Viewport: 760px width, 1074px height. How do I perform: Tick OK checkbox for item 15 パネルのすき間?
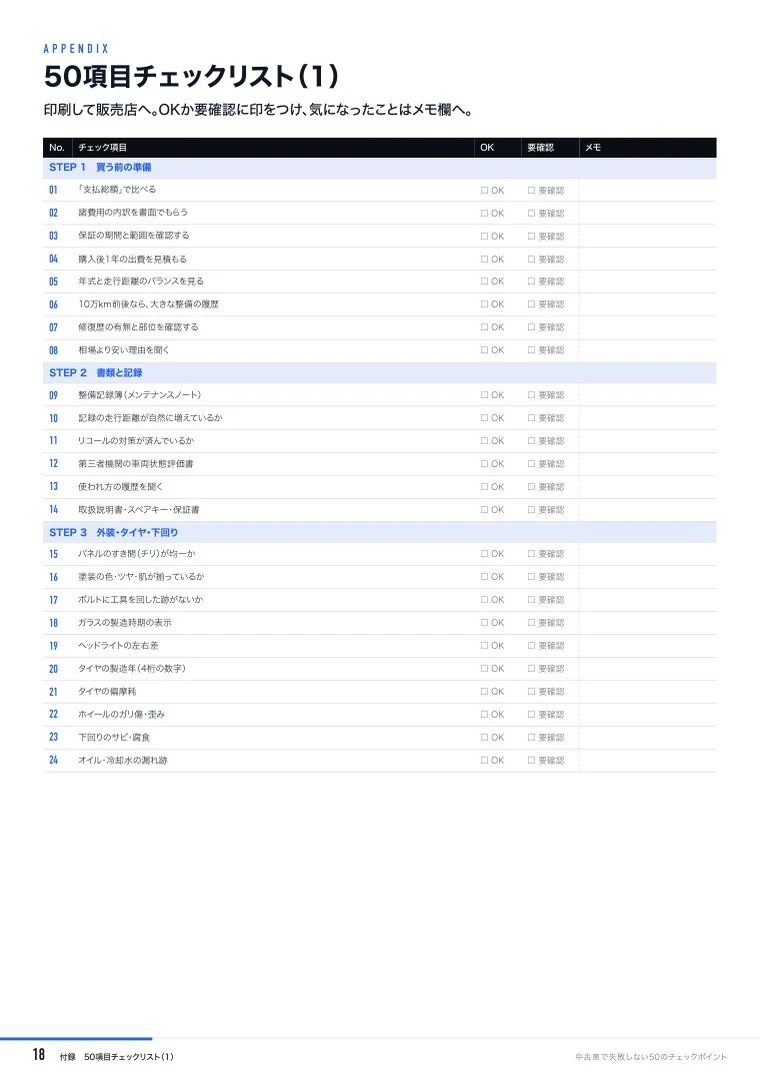coord(484,553)
